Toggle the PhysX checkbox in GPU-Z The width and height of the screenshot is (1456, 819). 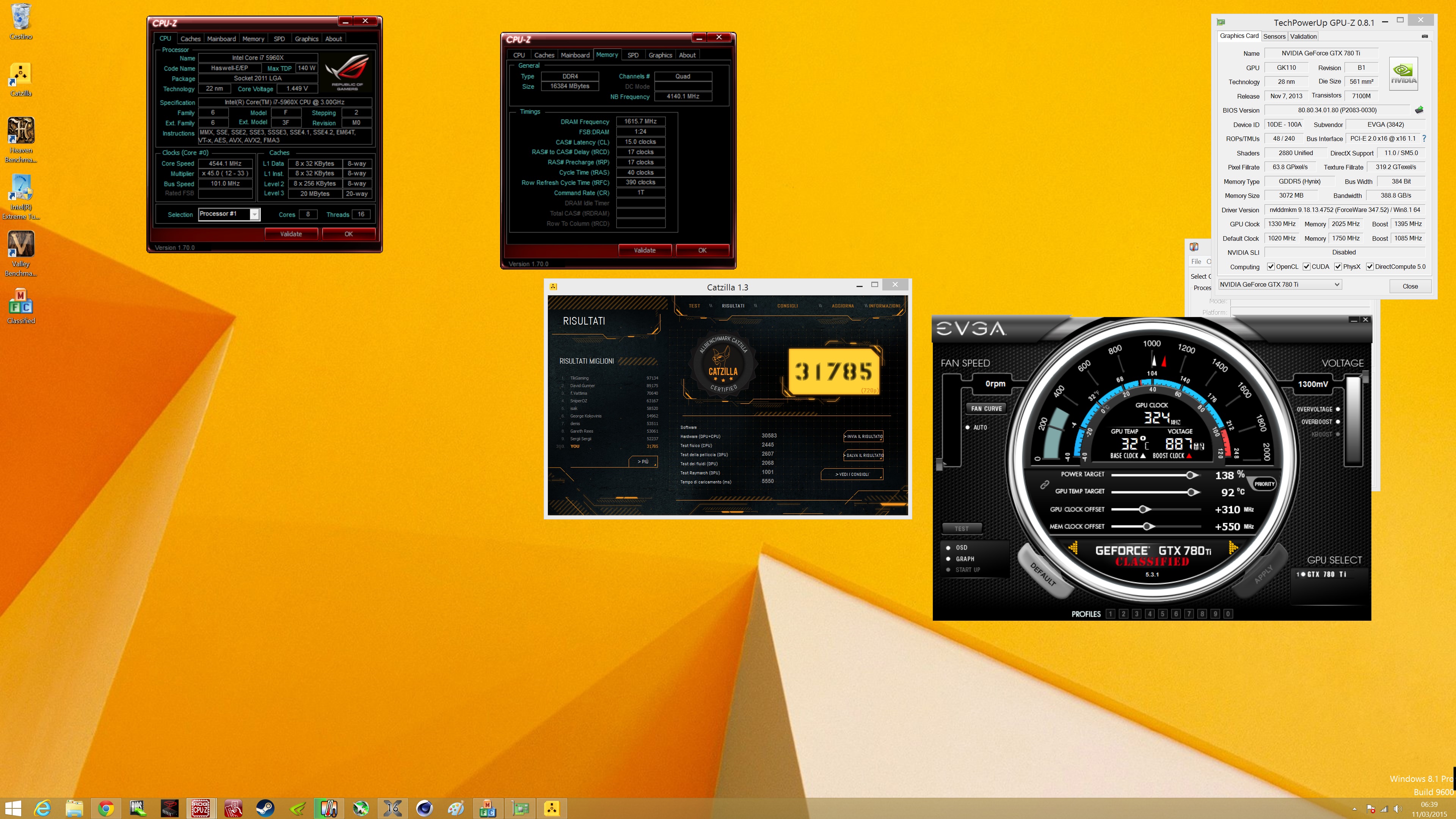[x=1338, y=267]
